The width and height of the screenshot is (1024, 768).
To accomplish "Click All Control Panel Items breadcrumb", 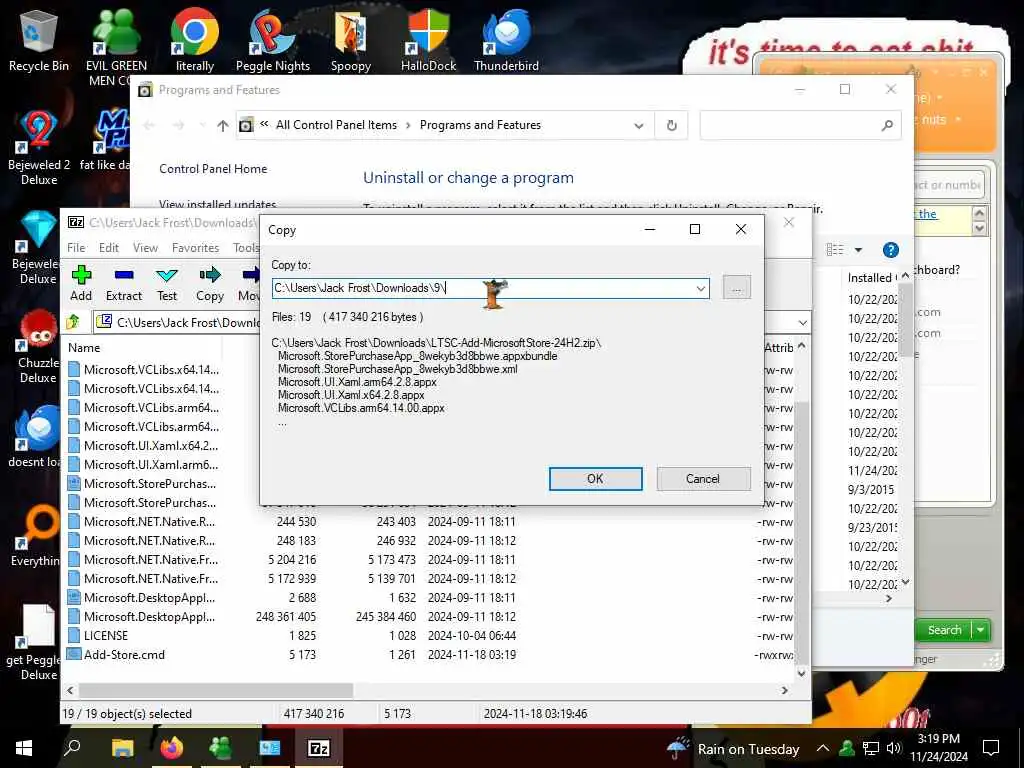I will pos(336,125).
